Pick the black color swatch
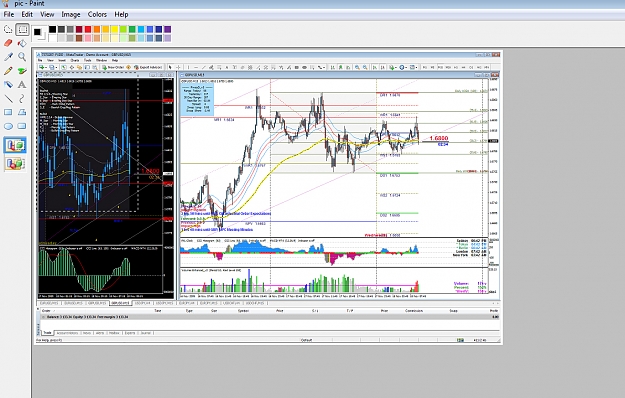Image resolution: width=625 pixels, height=398 pixels. click(x=53, y=29)
